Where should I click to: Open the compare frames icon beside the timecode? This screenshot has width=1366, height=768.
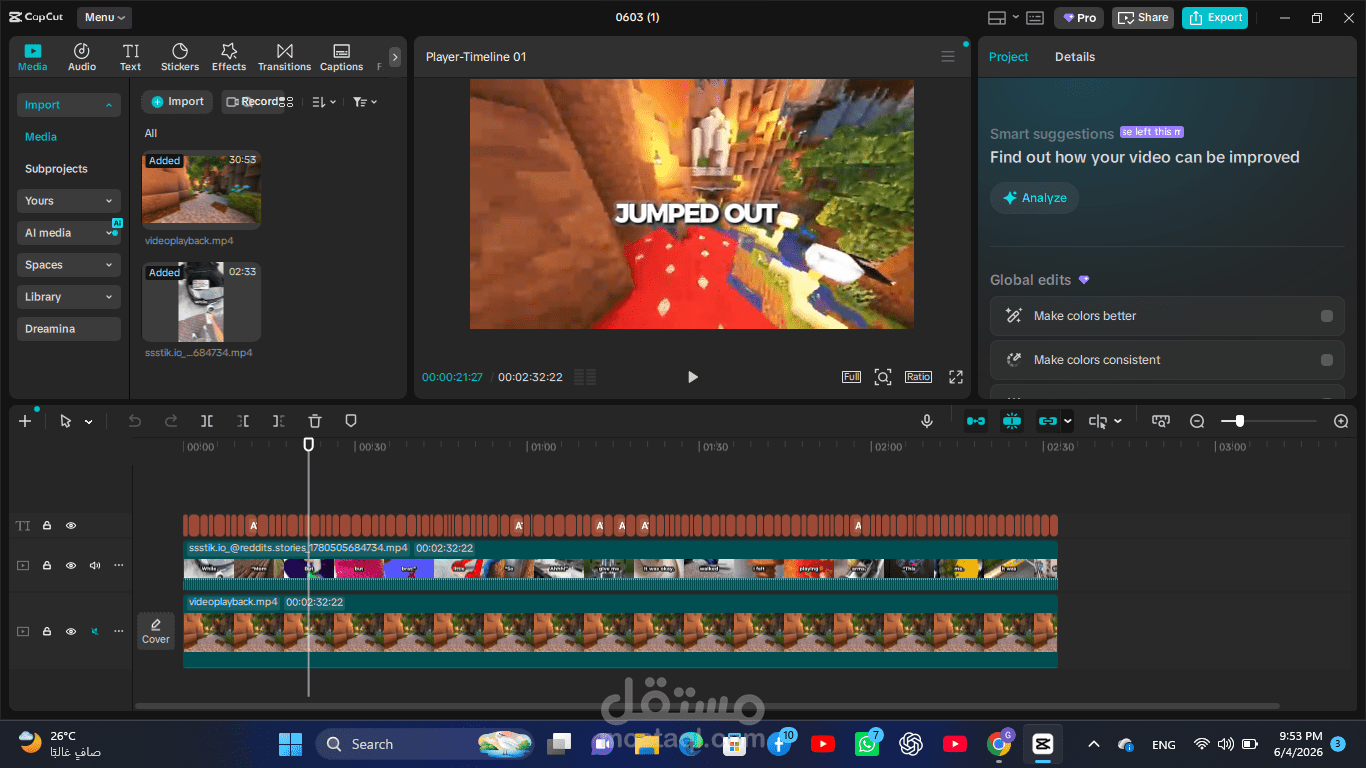585,377
